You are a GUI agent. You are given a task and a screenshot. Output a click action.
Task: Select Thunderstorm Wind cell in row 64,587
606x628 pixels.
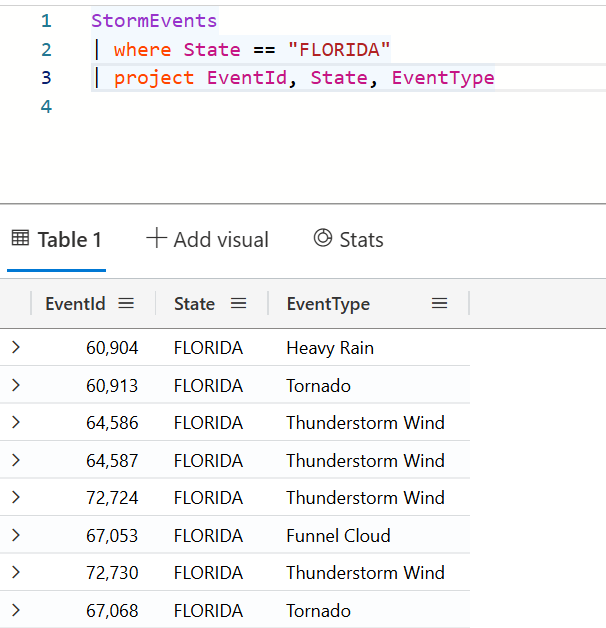coord(366,461)
